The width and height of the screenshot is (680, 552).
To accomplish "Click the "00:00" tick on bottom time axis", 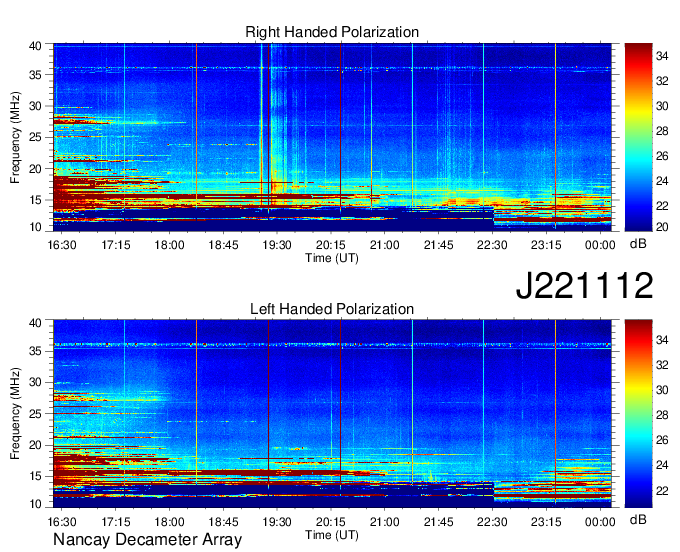I will [600, 522].
